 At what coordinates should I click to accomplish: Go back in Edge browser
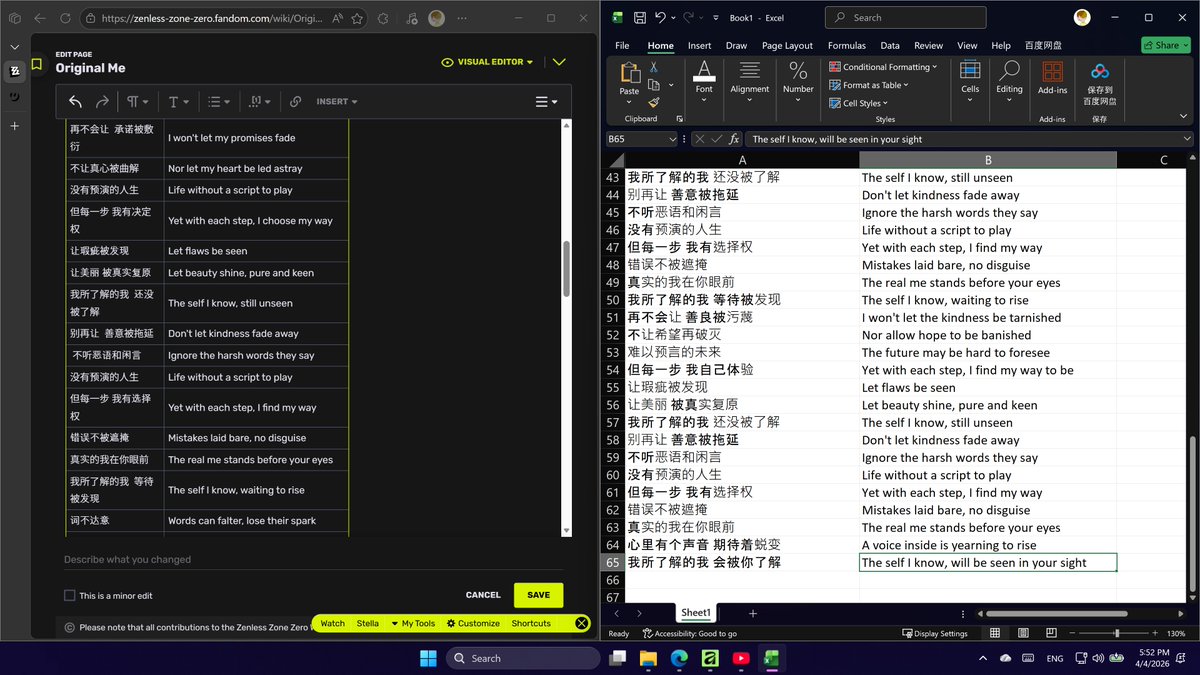(x=39, y=18)
